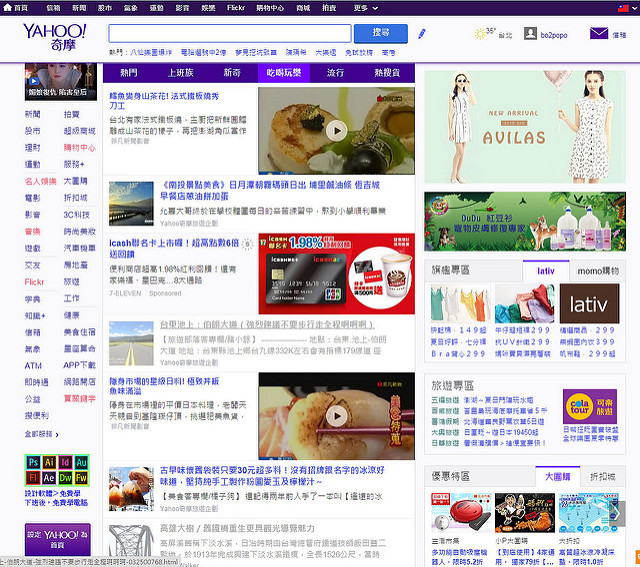
Task: Expand the 更多 dropdown in top bar
Action: point(366,7)
